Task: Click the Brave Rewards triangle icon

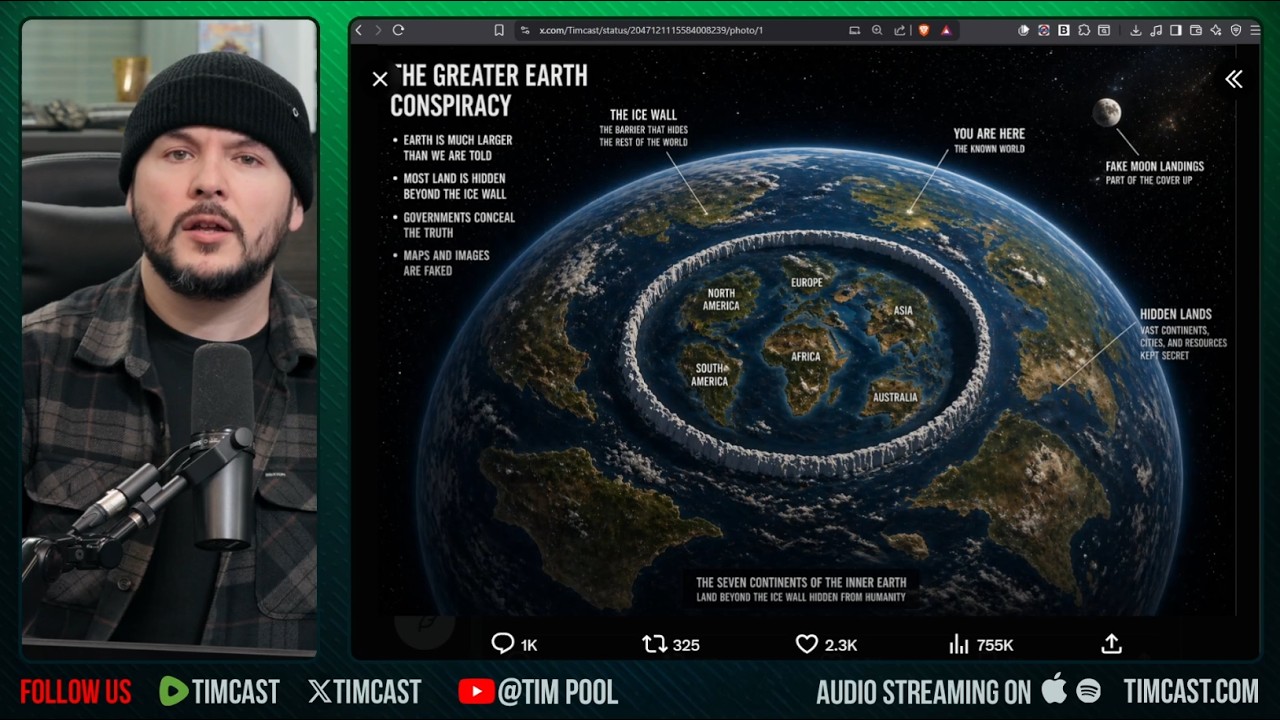Action: tap(946, 30)
